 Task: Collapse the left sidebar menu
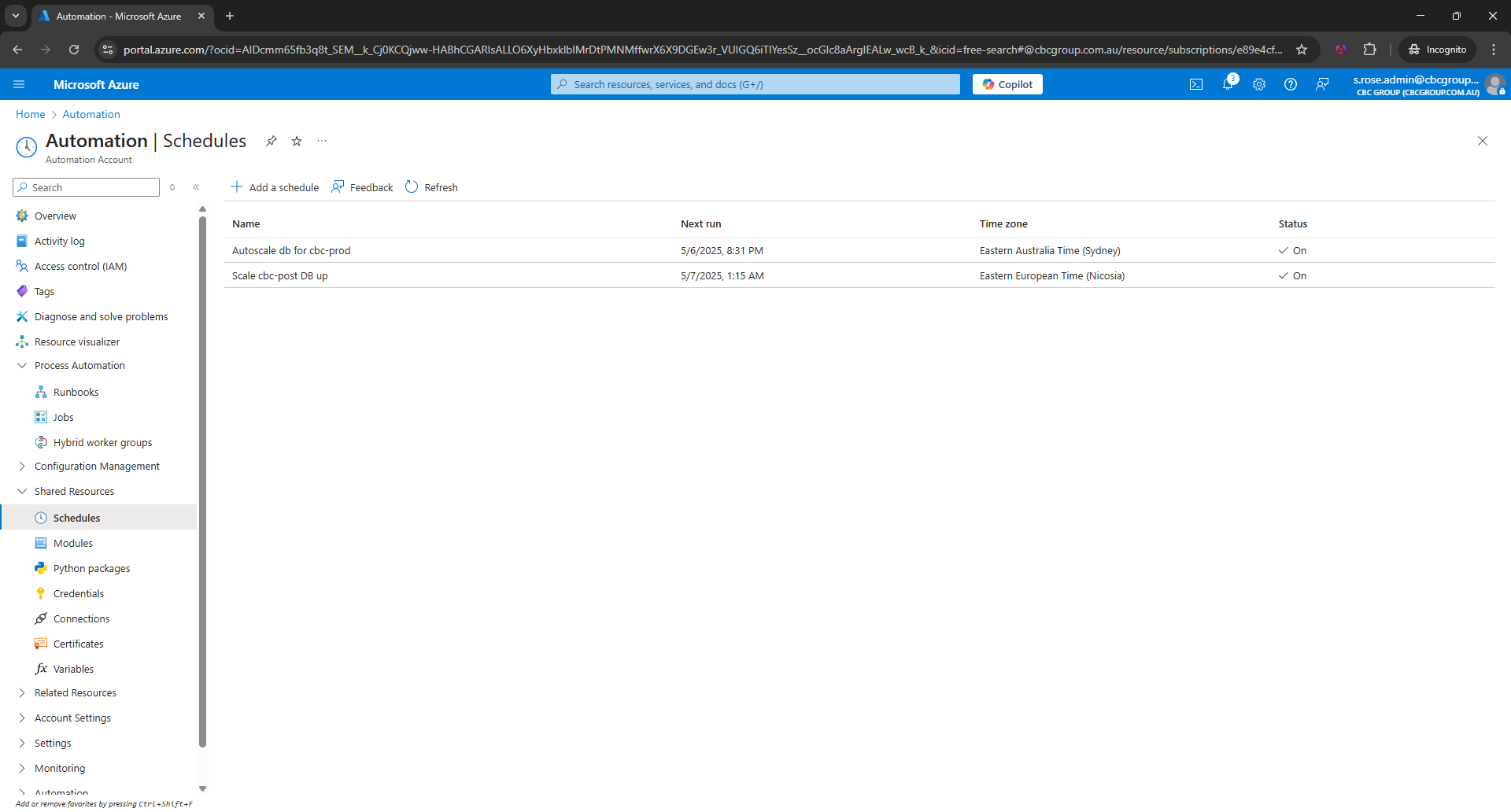coord(196,187)
